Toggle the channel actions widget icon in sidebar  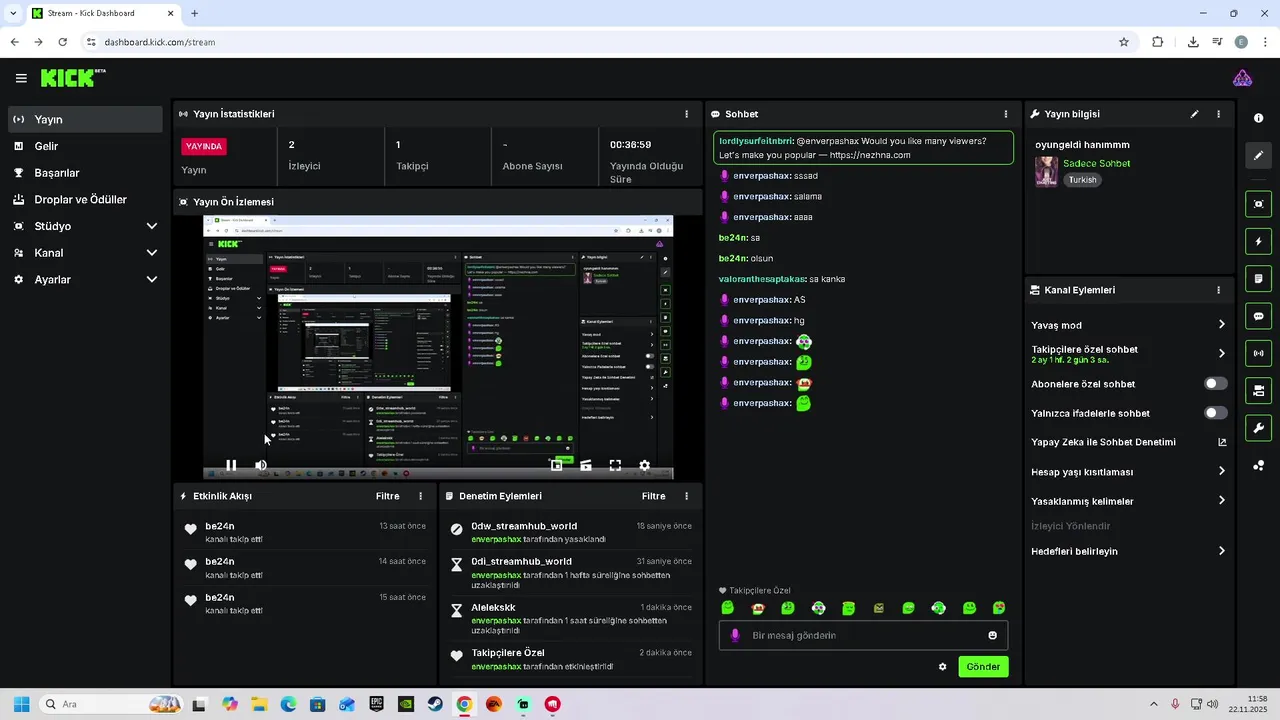[x=1258, y=390]
